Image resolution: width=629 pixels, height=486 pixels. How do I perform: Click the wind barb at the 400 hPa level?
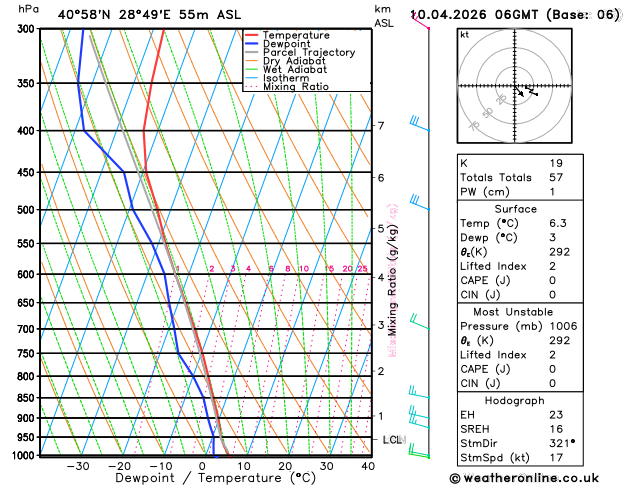[419, 124]
